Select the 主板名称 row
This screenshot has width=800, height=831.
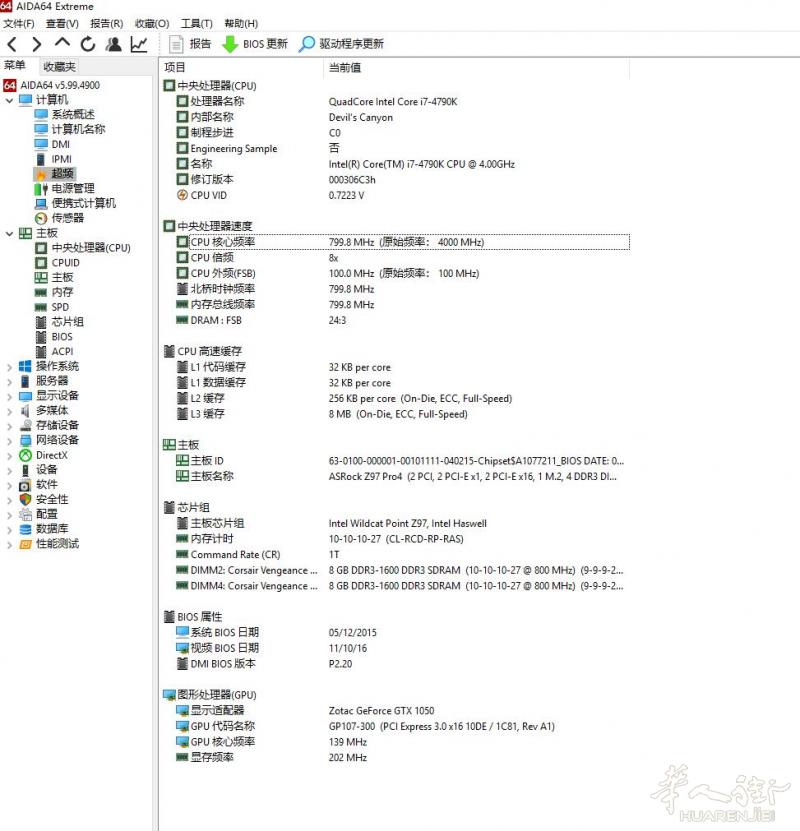(x=402, y=476)
